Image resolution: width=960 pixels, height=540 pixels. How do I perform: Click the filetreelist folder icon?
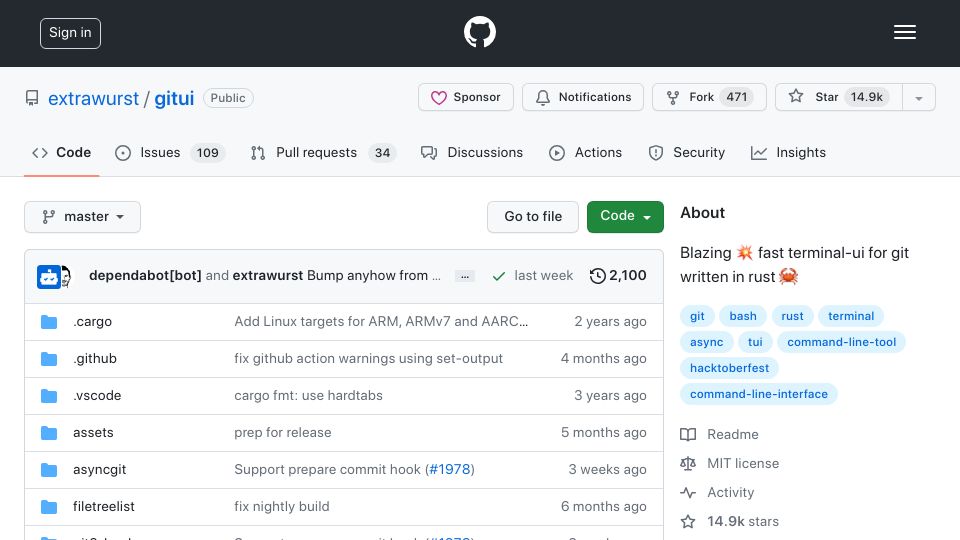pos(49,507)
